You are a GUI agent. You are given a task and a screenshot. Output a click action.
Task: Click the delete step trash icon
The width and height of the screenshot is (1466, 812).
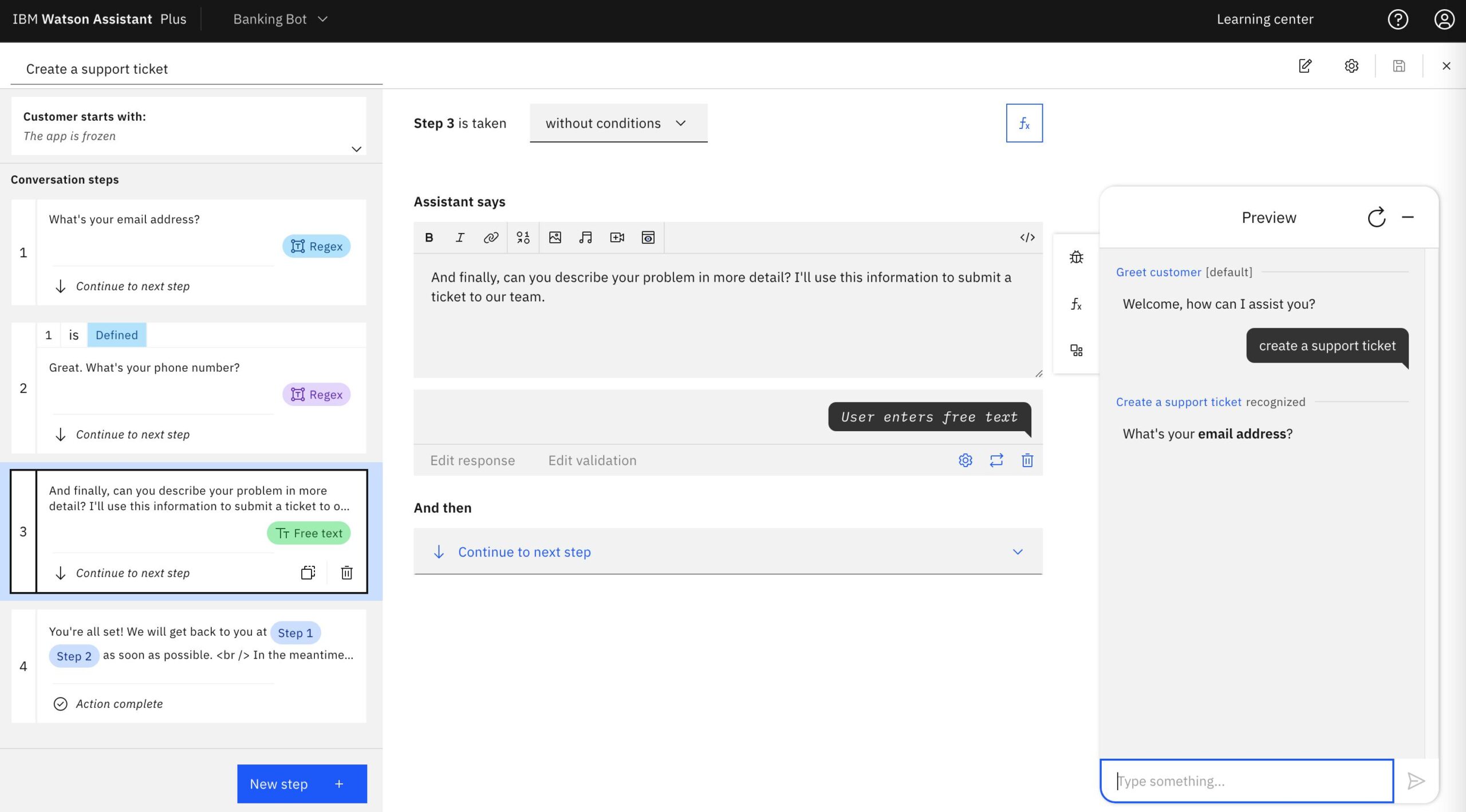pyautogui.click(x=347, y=571)
